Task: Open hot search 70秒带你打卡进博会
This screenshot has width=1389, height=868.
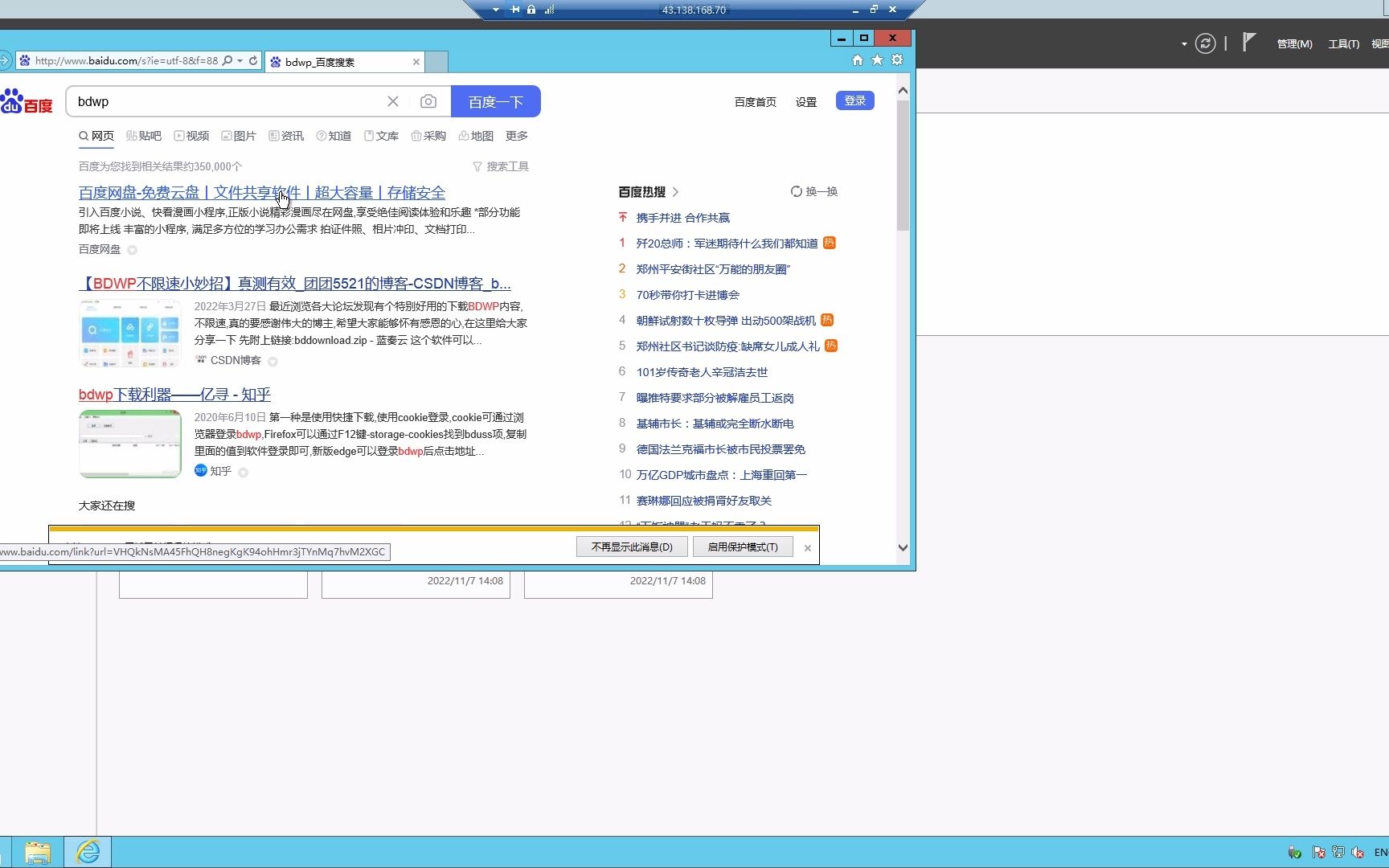Action: 688,295
